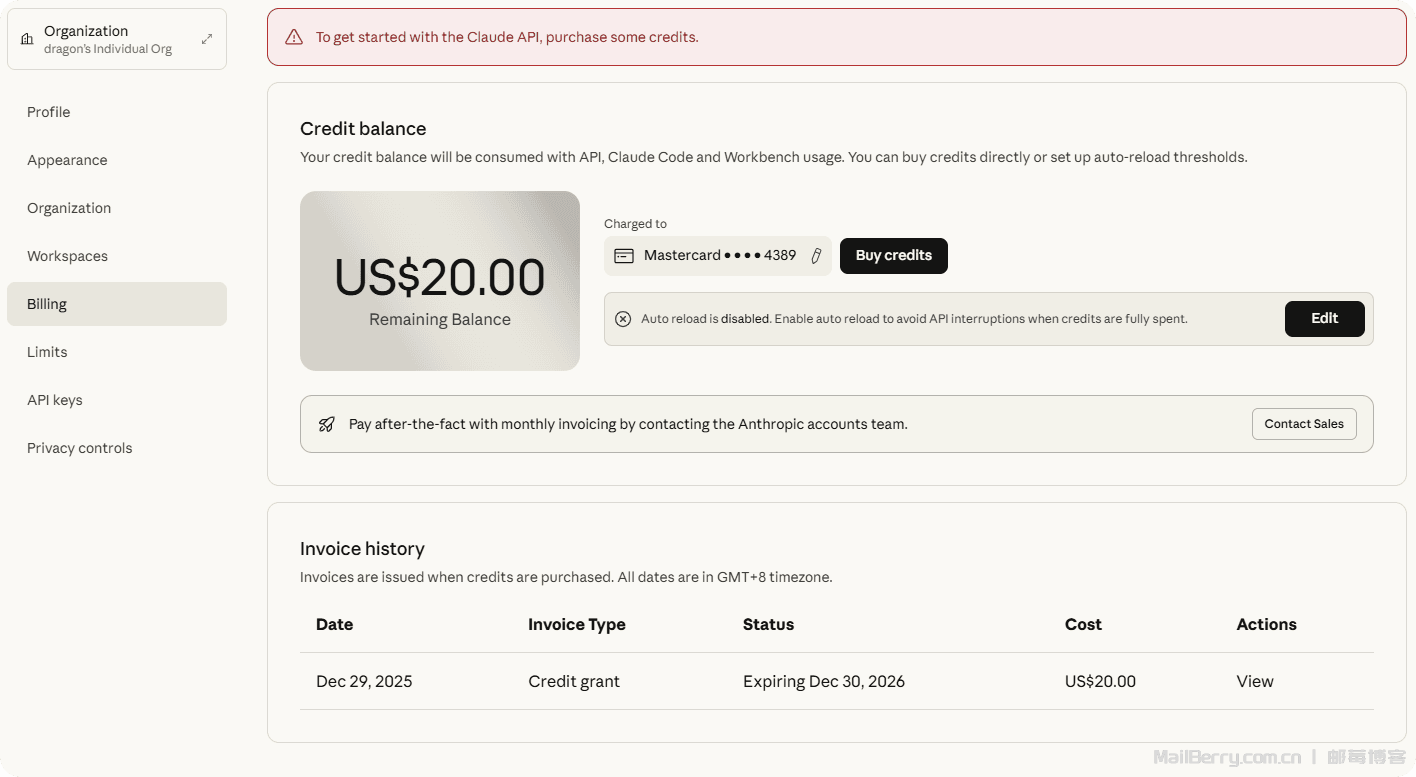Click the disabled X icon for auto reload
The width and height of the screenshot is (1416, 777).
623,319
